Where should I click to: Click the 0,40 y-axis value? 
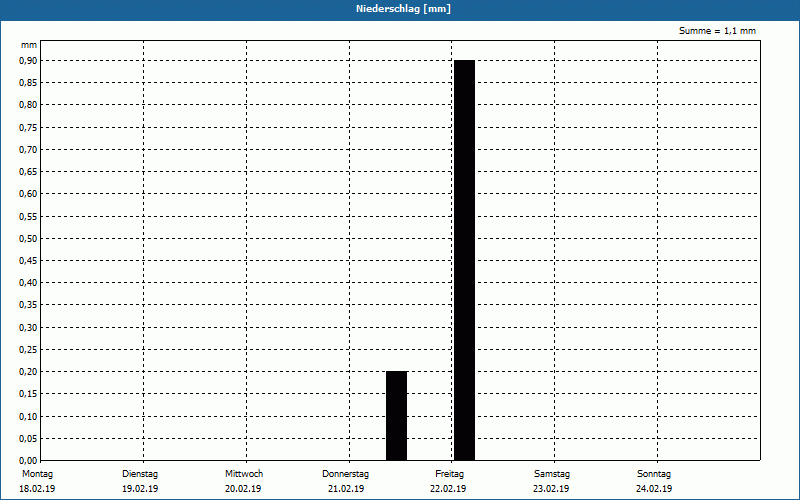(x=28, y=283)
